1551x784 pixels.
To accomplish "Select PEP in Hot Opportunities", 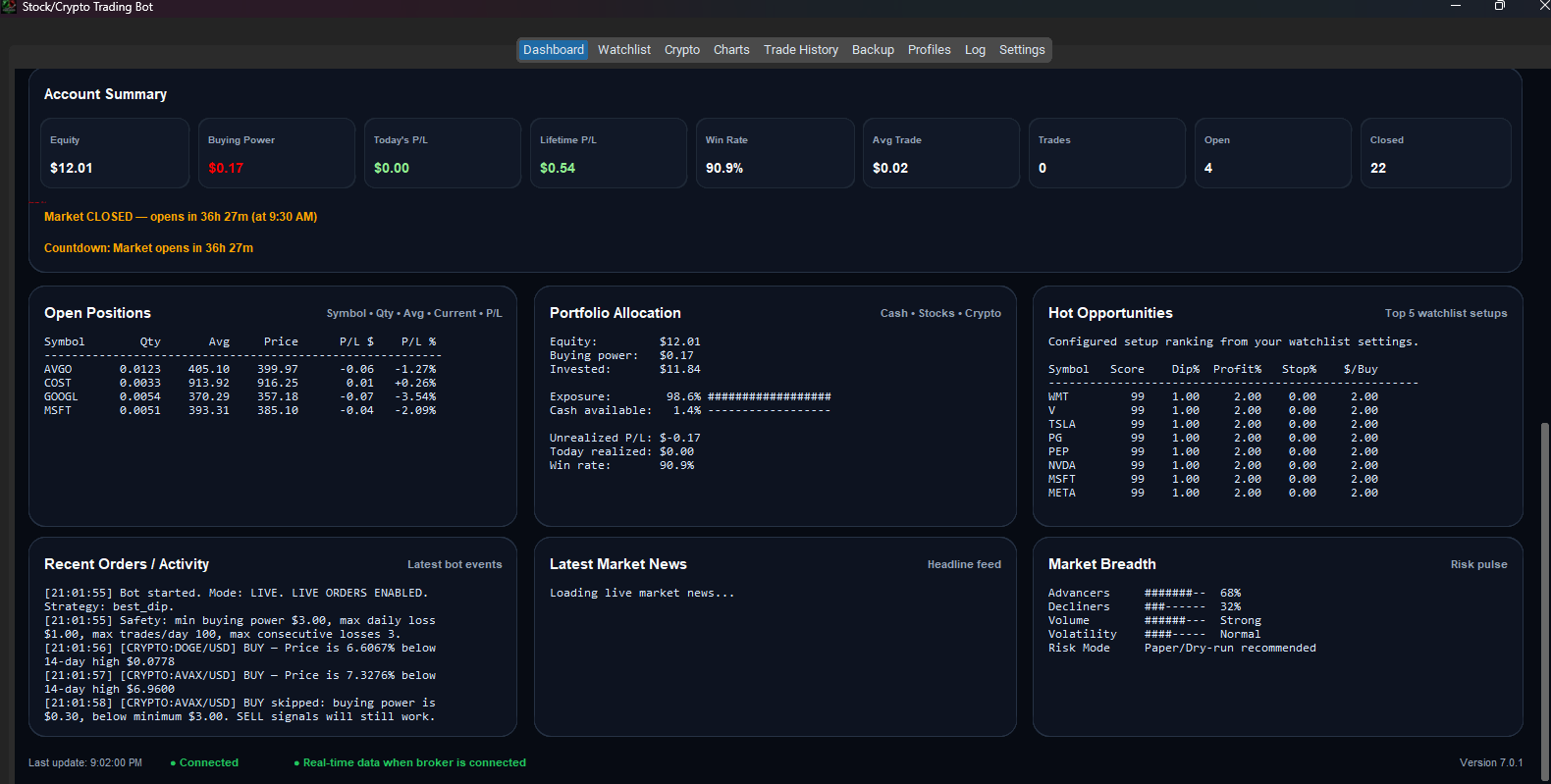I will (x=1213, y=451).
